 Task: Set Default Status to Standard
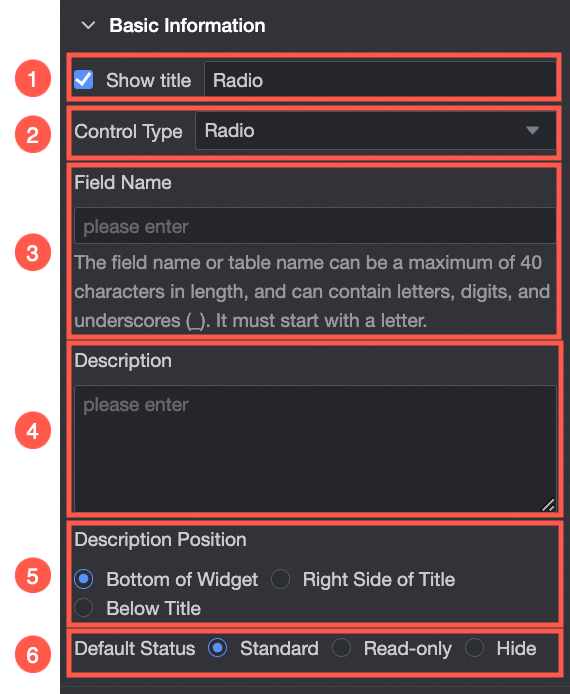coord(217,648)
